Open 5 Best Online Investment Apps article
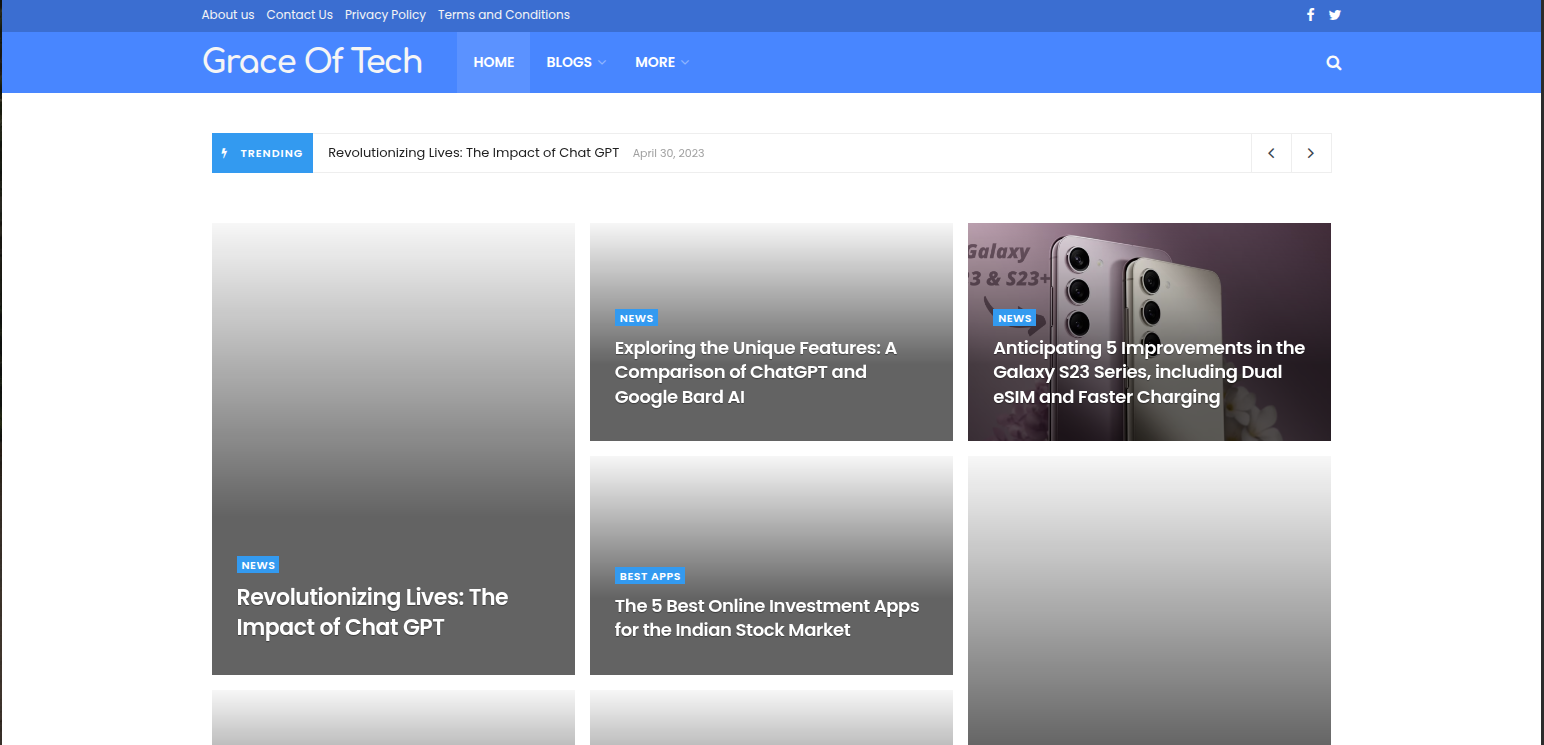 [x=766, y=618]
